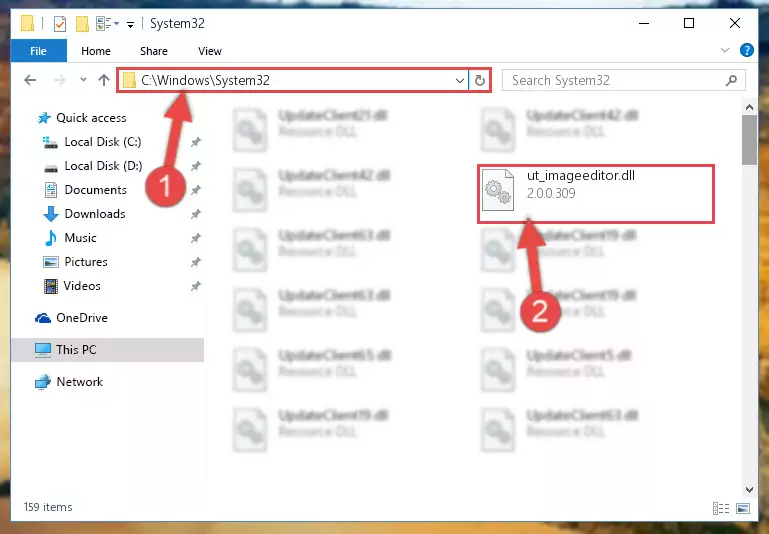Image resolution: width=769 pixels, height=534 pixels.
Task: Click the folder icon in address bar
Action: tap(129, 80)
